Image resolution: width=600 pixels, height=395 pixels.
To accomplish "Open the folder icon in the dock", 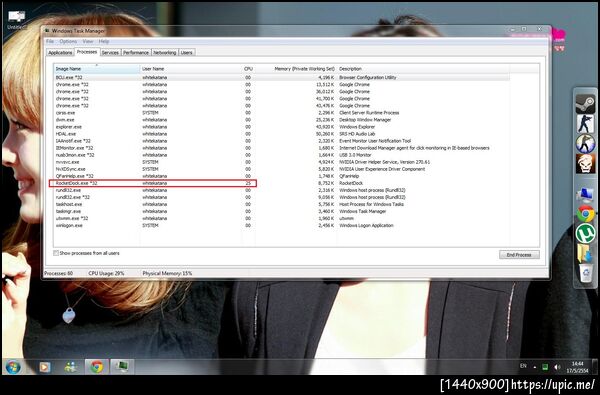I will pyautogui.click(x=584, y=253).
